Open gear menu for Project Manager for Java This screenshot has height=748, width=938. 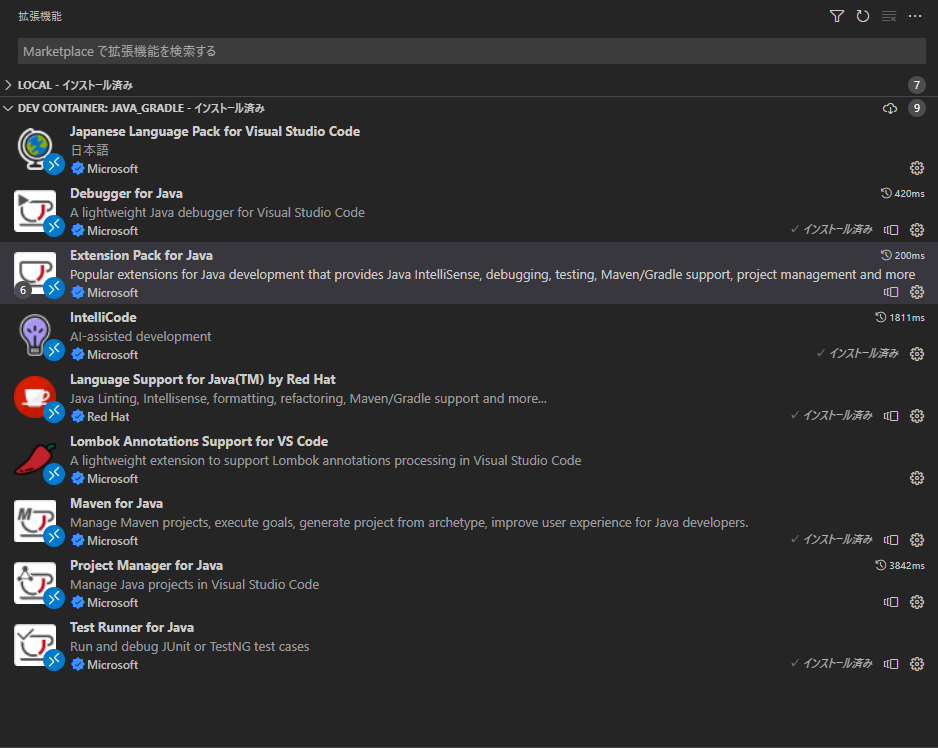tap(917, 601)
